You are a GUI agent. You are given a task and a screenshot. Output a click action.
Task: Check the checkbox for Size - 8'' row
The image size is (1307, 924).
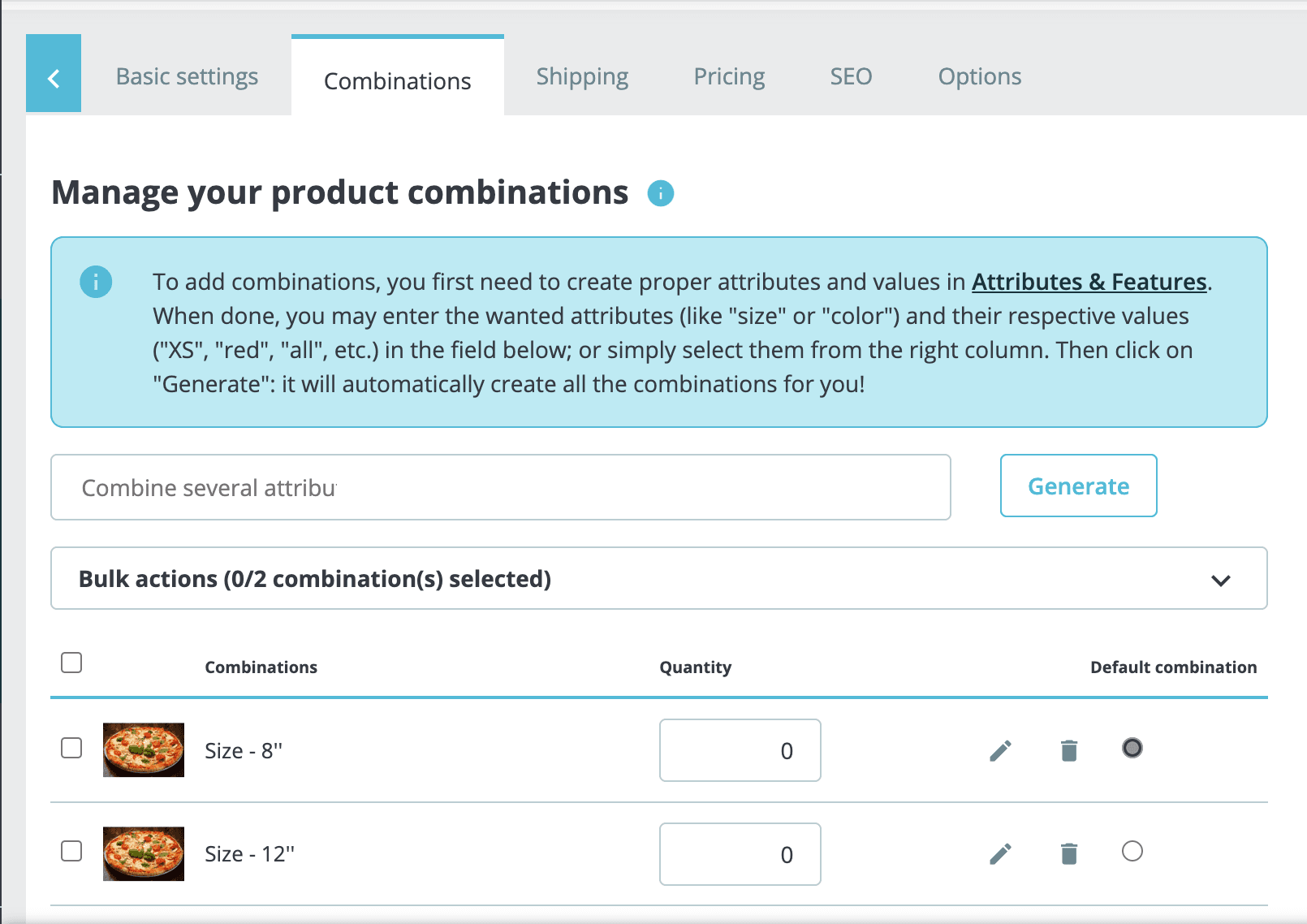click(71, 749)
